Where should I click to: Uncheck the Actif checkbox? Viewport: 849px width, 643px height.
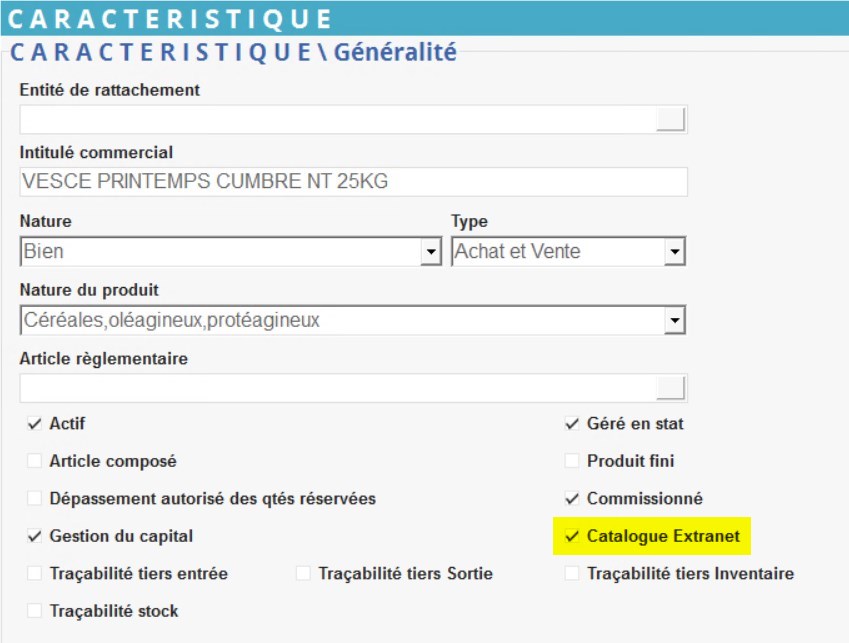point(35,424)
